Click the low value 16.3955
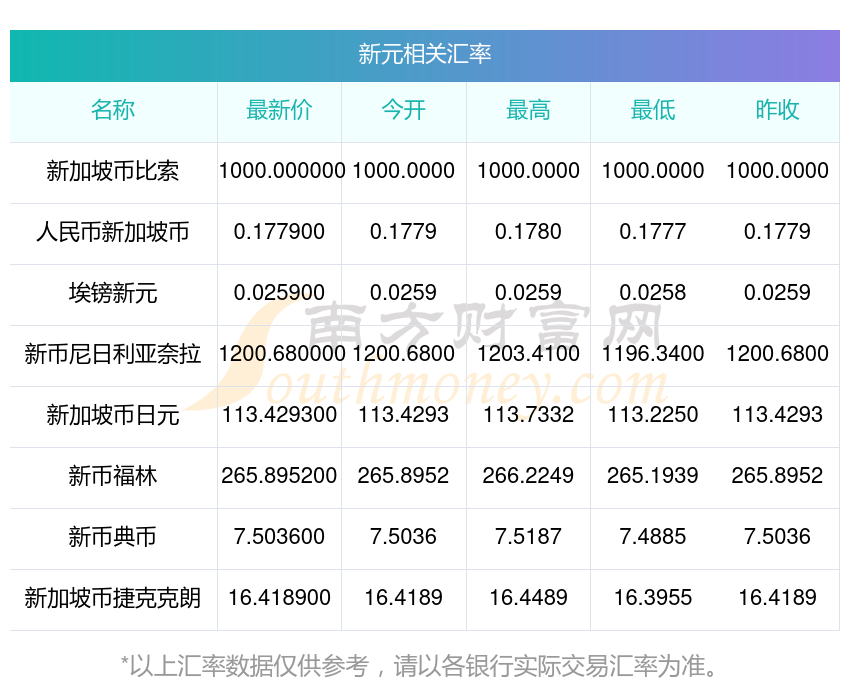Image resolution: width=850 pixels, height=698 pixels. point(653,598)
